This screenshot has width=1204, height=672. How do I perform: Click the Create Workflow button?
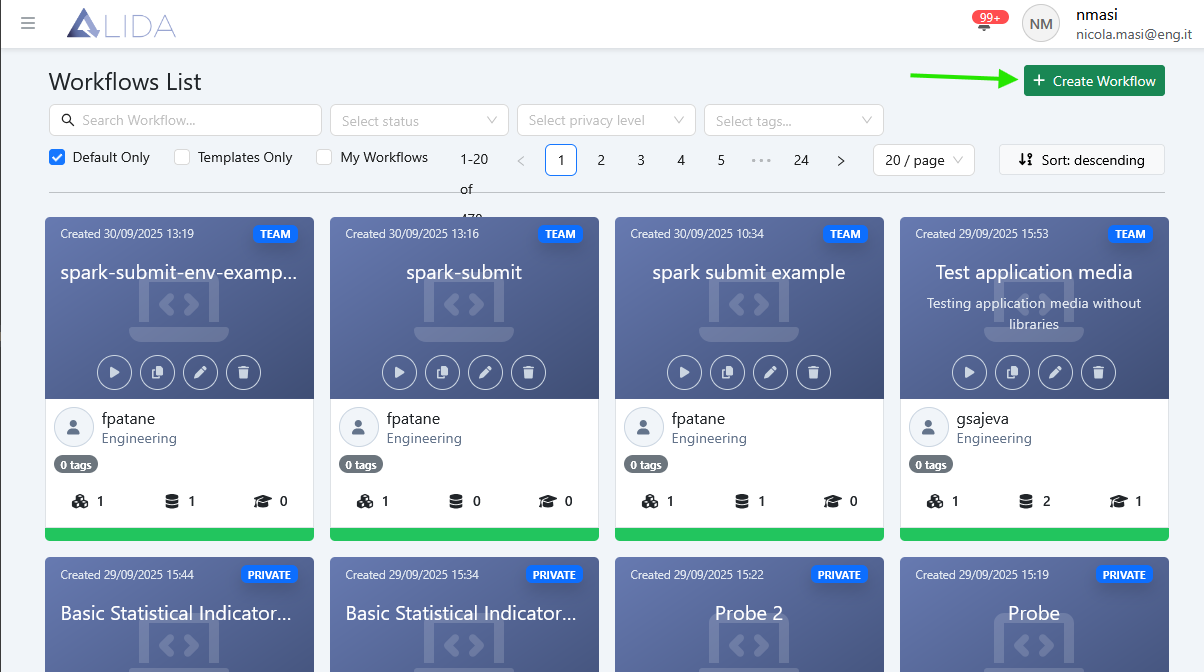point(1094,80)
